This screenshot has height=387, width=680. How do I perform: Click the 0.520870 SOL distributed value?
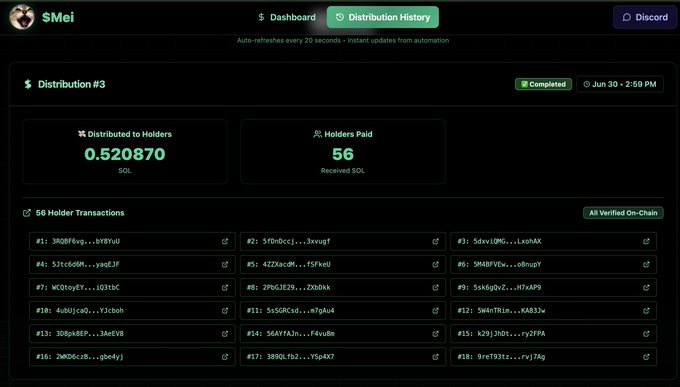click(125, 154)
